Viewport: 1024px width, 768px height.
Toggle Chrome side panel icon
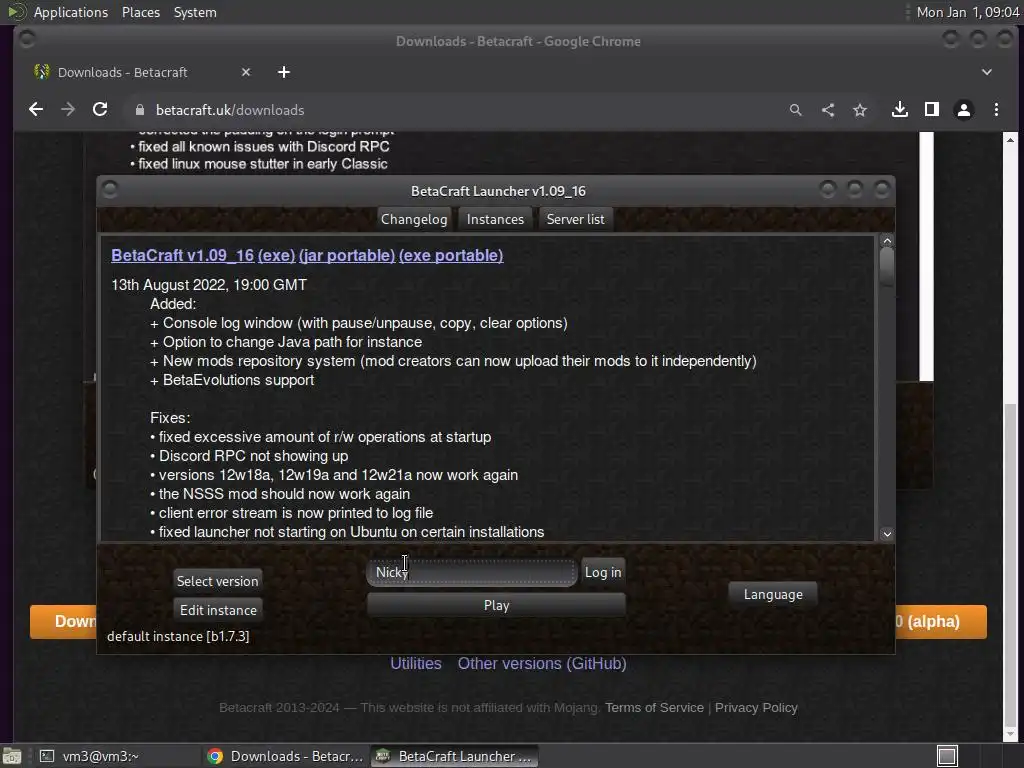click(x=932, y=110)
